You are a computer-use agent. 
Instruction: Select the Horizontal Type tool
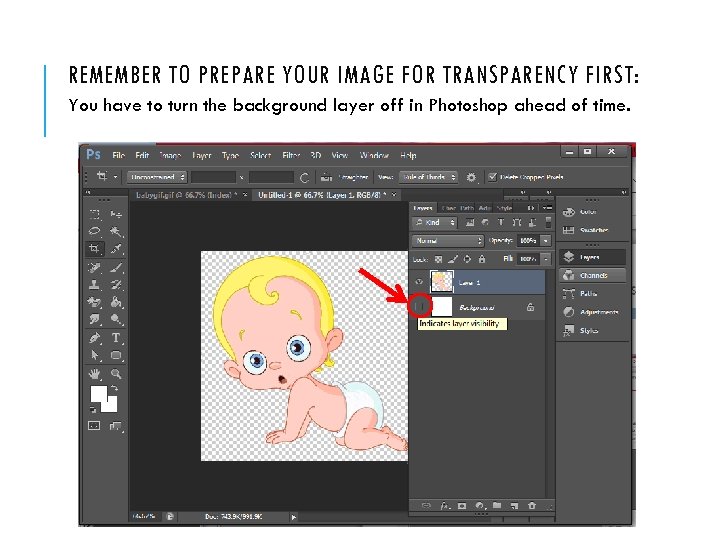coord(116,338)
